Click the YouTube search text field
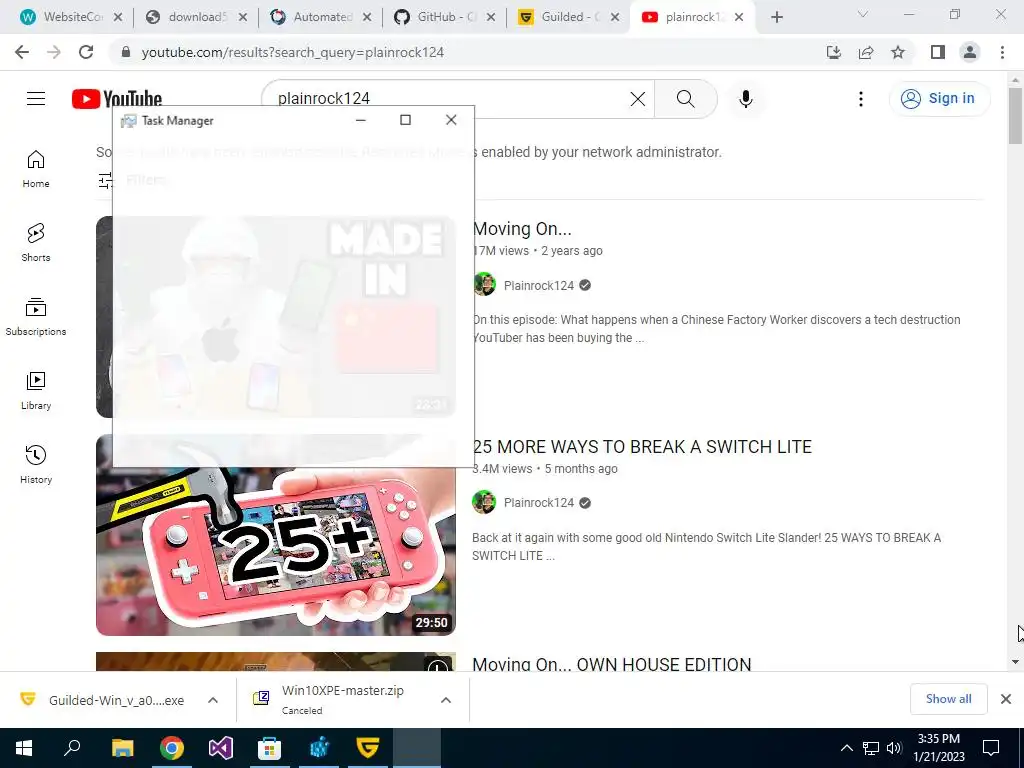Screen dimensions: 1024x768 pyautogui.click(x=451, y=99)
